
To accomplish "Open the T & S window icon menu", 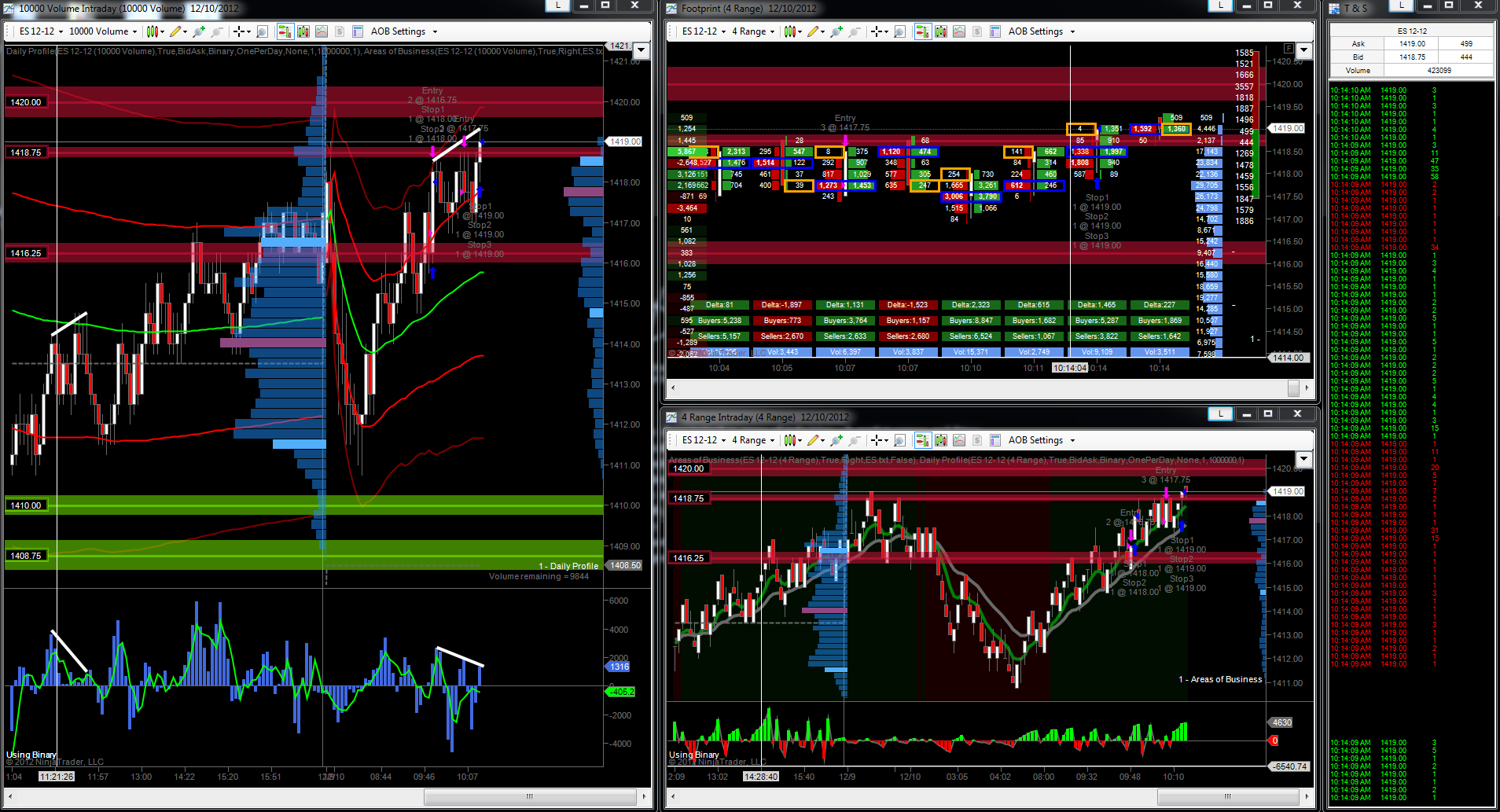I will tap(1334, 9).
